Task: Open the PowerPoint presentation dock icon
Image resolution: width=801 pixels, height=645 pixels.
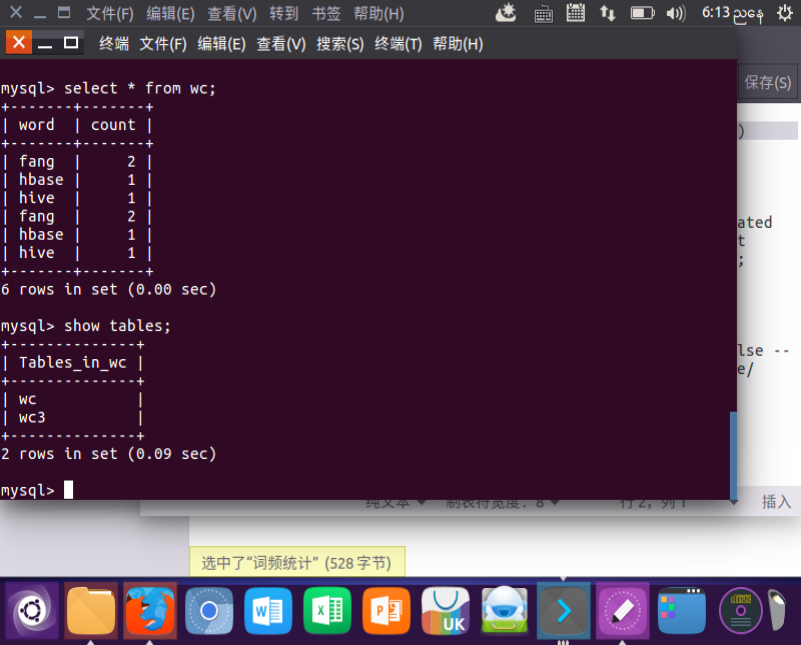Action: coord(386,610)
